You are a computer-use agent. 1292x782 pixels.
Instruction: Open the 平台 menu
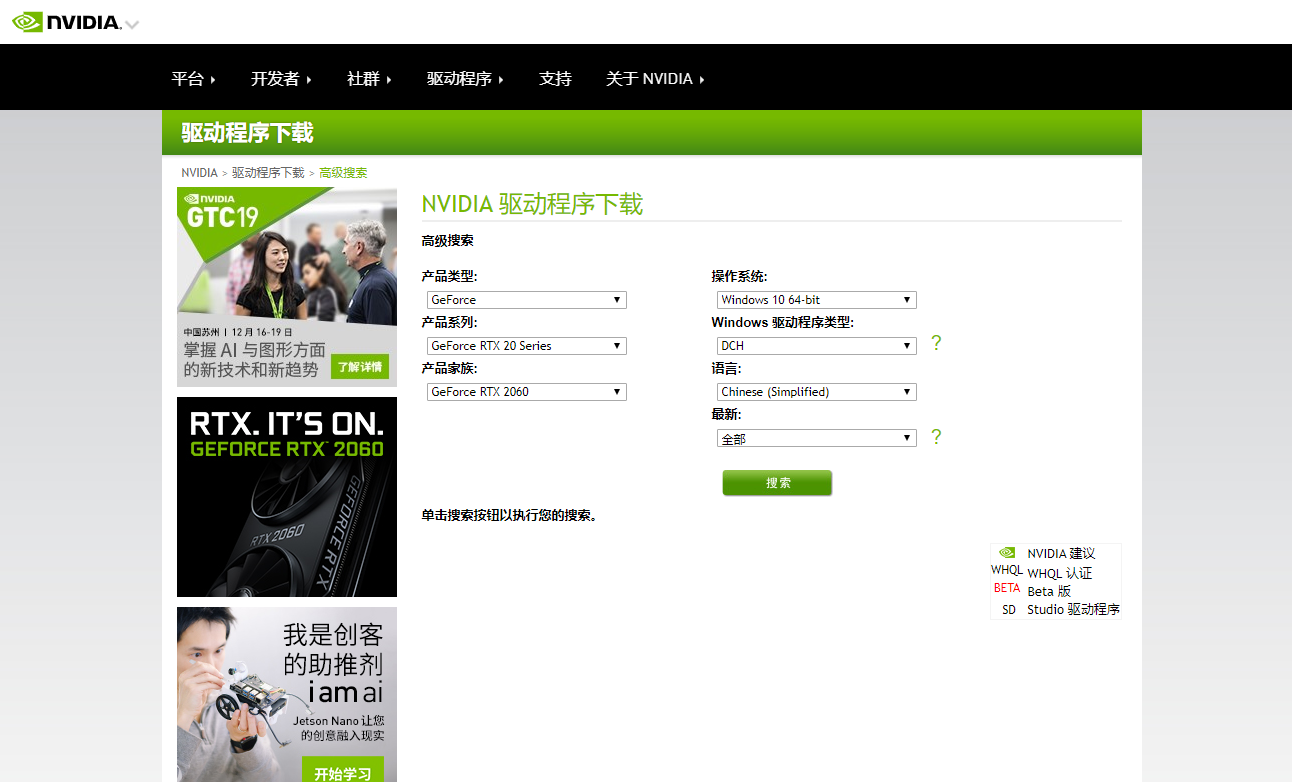coord(193,79)
